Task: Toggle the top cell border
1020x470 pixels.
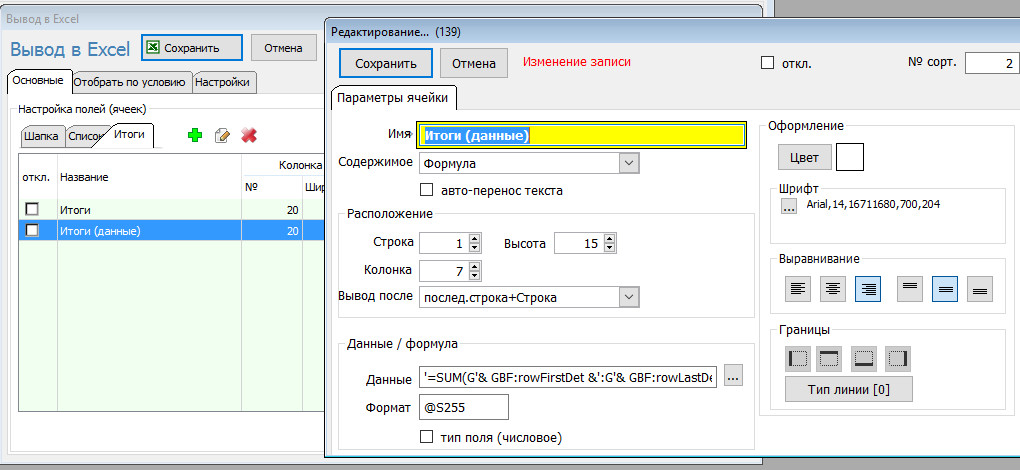Action: click(x=831, y=357)
